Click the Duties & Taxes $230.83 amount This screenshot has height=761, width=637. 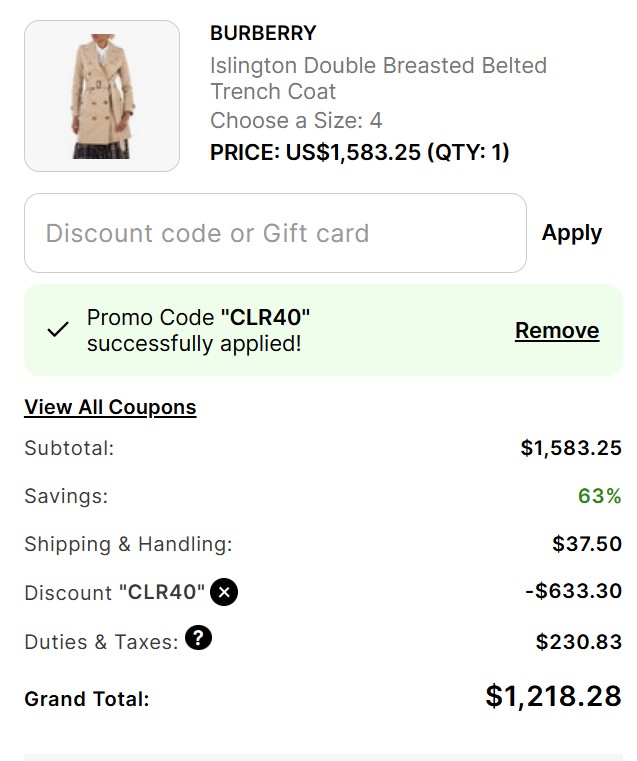(x=578, y=642)
